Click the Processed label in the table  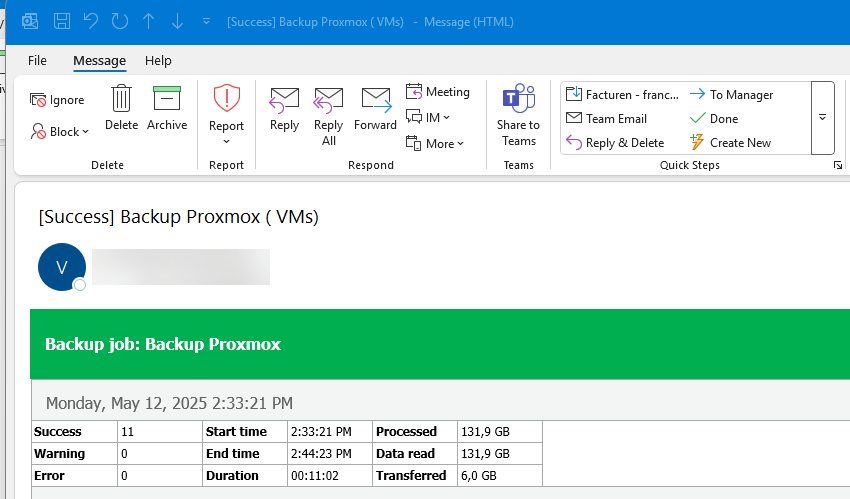click(x=407, y=432)
